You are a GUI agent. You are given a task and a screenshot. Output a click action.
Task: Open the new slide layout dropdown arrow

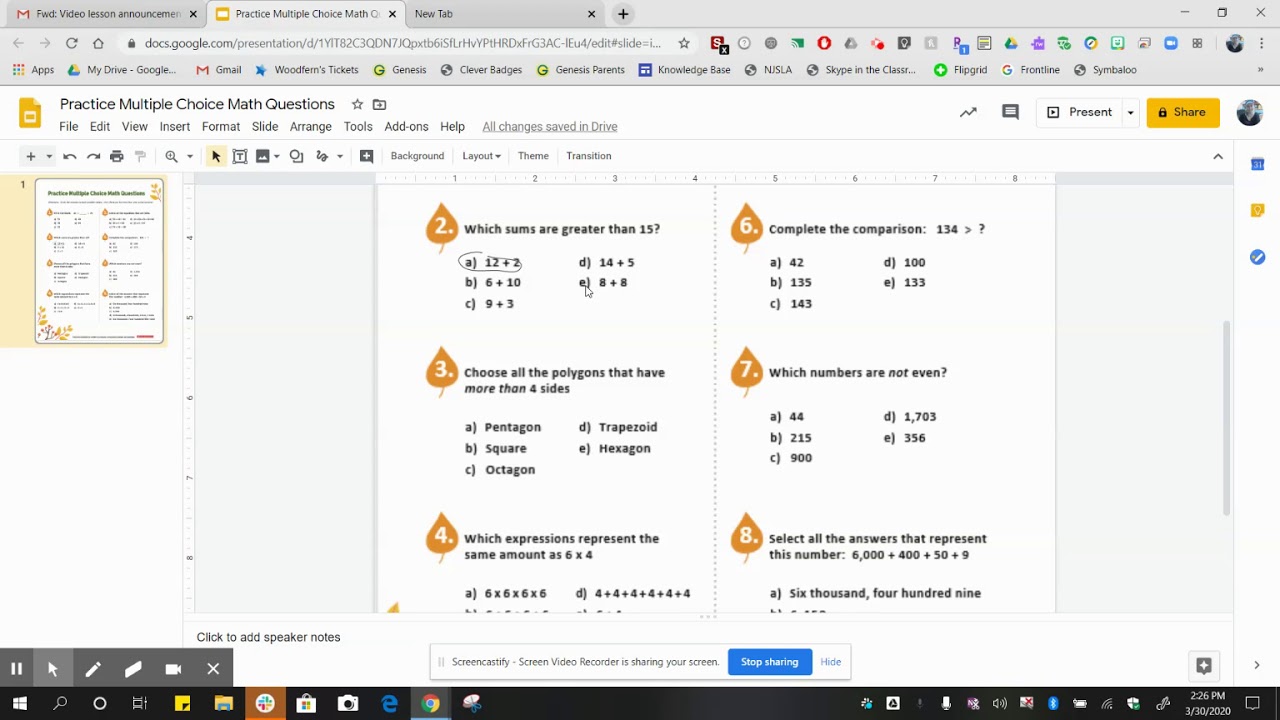pyautogui.click(x=48, y=156)
